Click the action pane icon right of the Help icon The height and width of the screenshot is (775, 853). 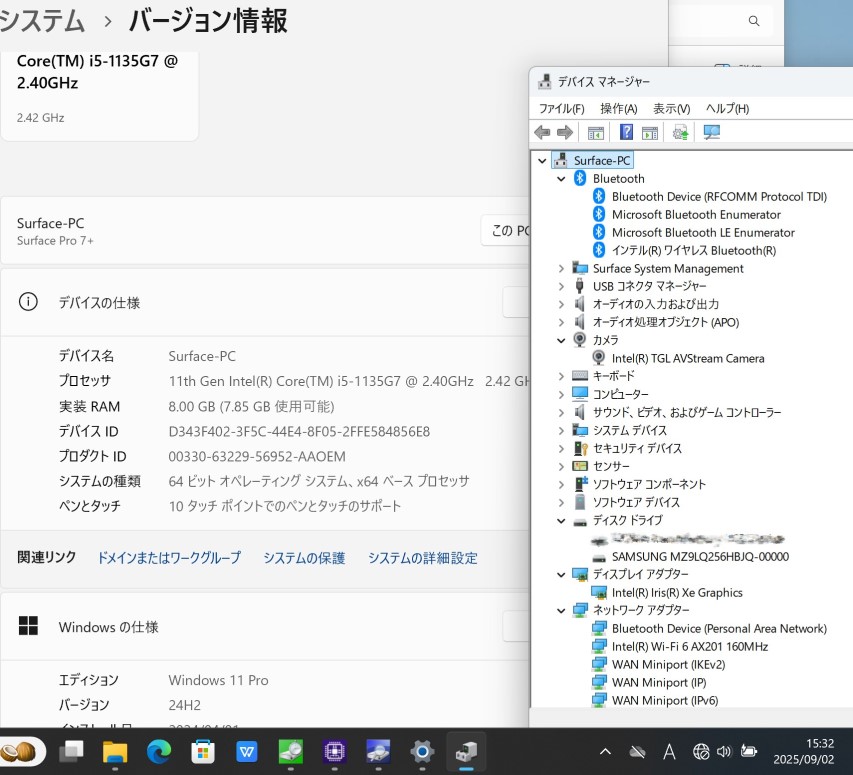coord(650,133)
